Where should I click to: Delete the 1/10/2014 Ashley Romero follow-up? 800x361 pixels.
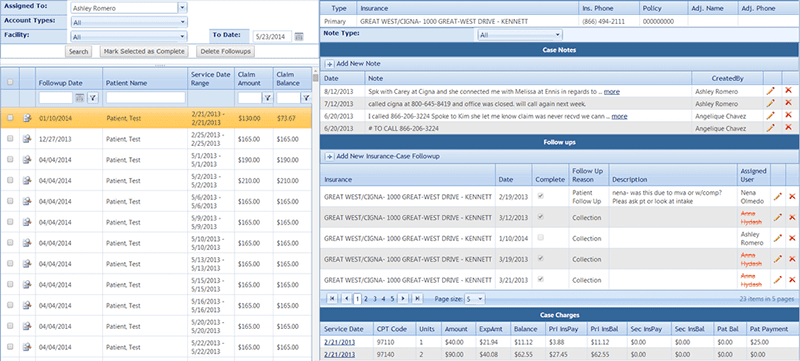click(x=792, y=238)
